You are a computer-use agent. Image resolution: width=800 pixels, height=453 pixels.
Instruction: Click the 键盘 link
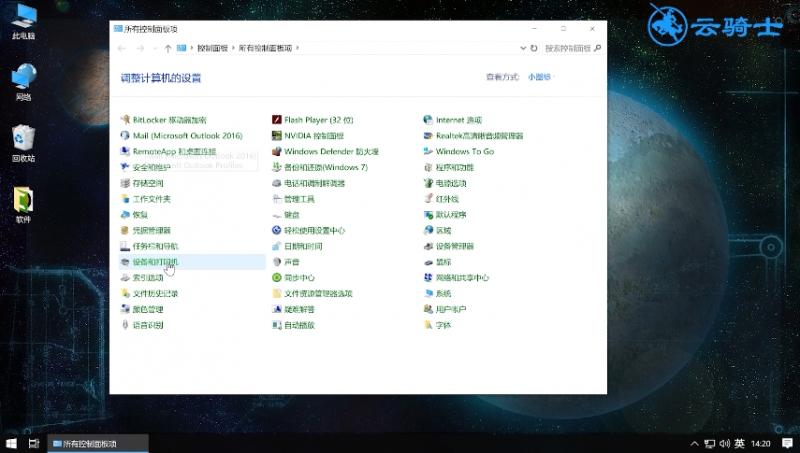[292, 215]
